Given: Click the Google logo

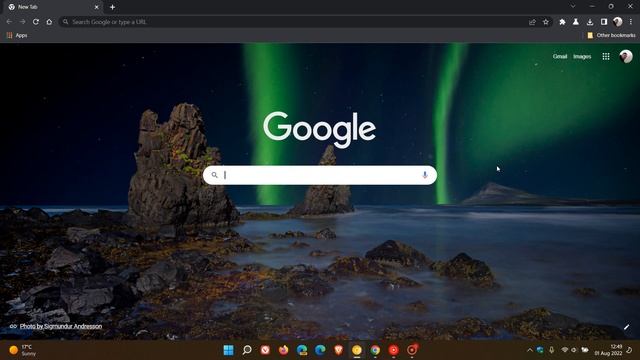Looking at the screenshot, I should click(x=320, y=129).
